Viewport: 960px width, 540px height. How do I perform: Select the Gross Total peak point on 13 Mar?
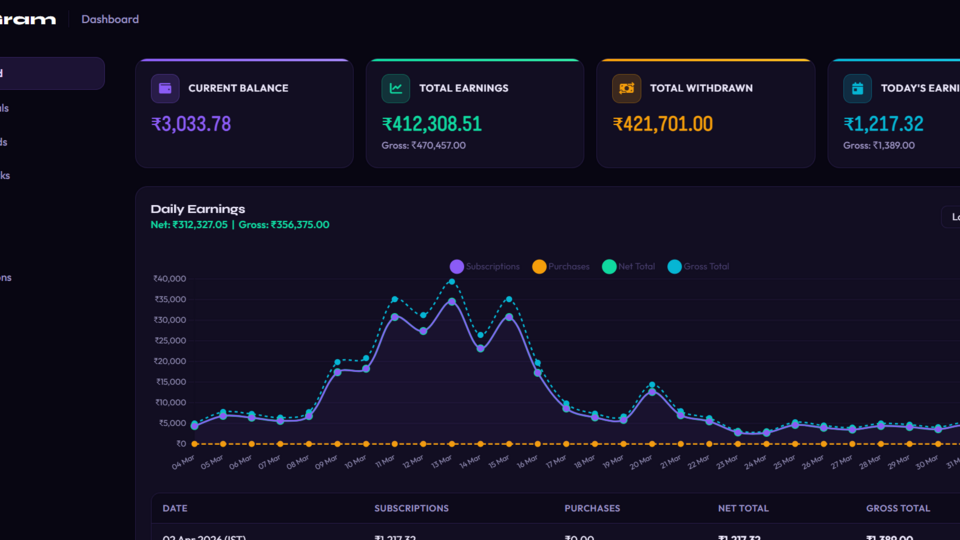coord(452,282)
